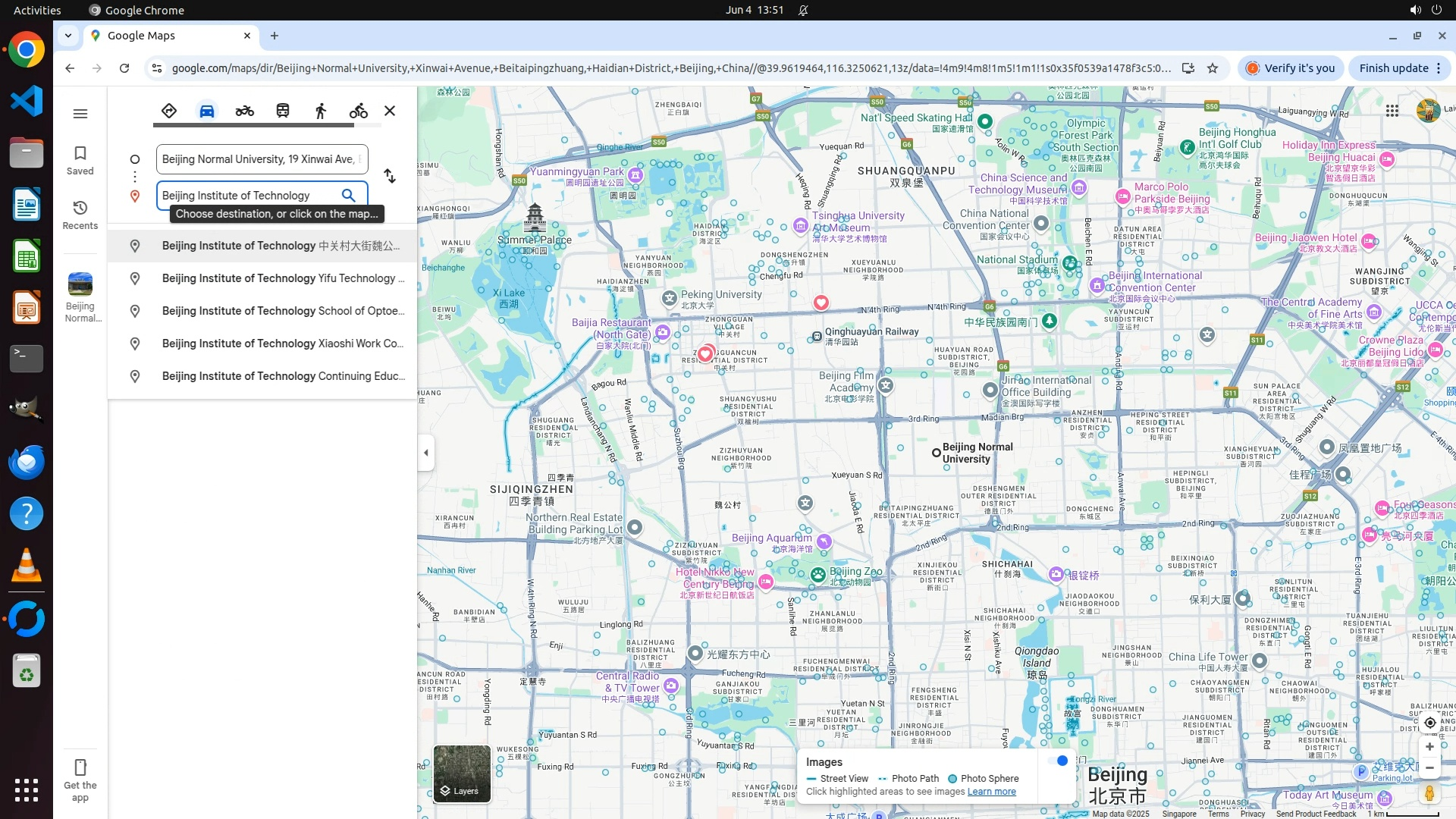
Task: Open the Saved places panel
Action: 80,160
